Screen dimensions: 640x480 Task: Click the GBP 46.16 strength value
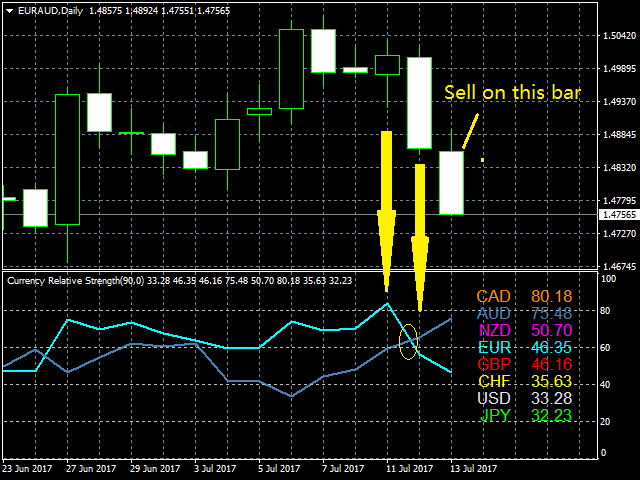pyautogui.click(x=551, y=364)
